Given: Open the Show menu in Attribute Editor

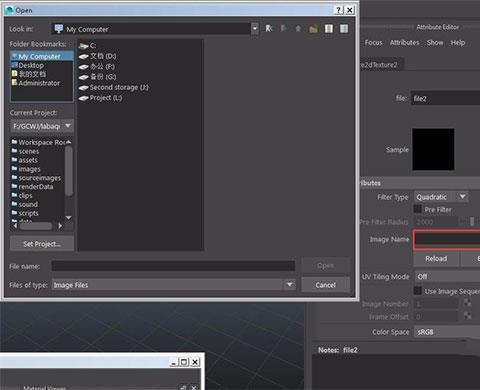Looking at the screenshot, I should [x=435, y=43].
